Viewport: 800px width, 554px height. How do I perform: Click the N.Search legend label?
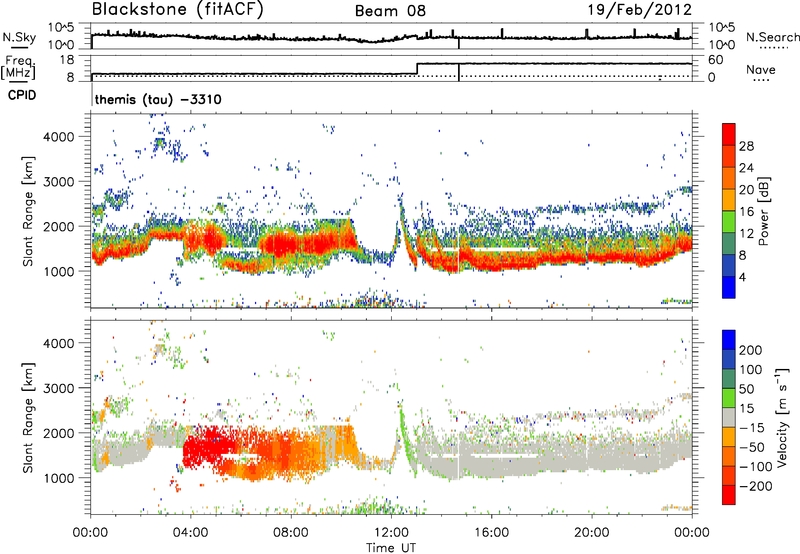tap(773, 37)
